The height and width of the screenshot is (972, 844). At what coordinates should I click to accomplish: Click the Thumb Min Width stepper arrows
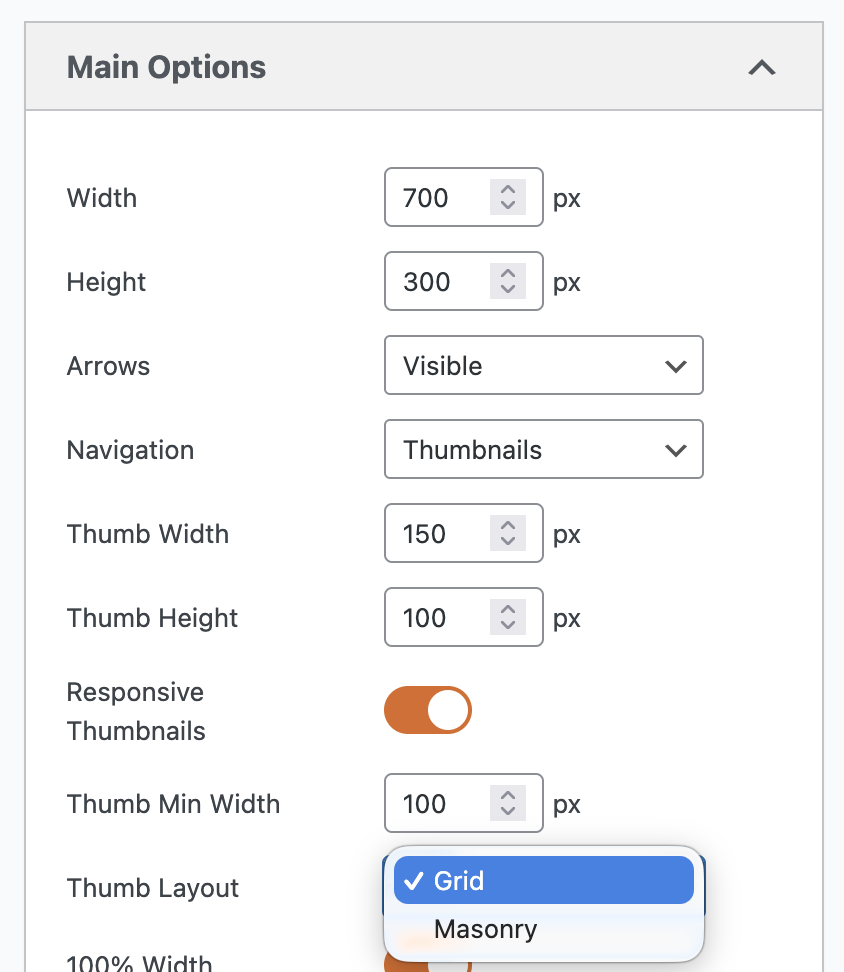[508, 804]
